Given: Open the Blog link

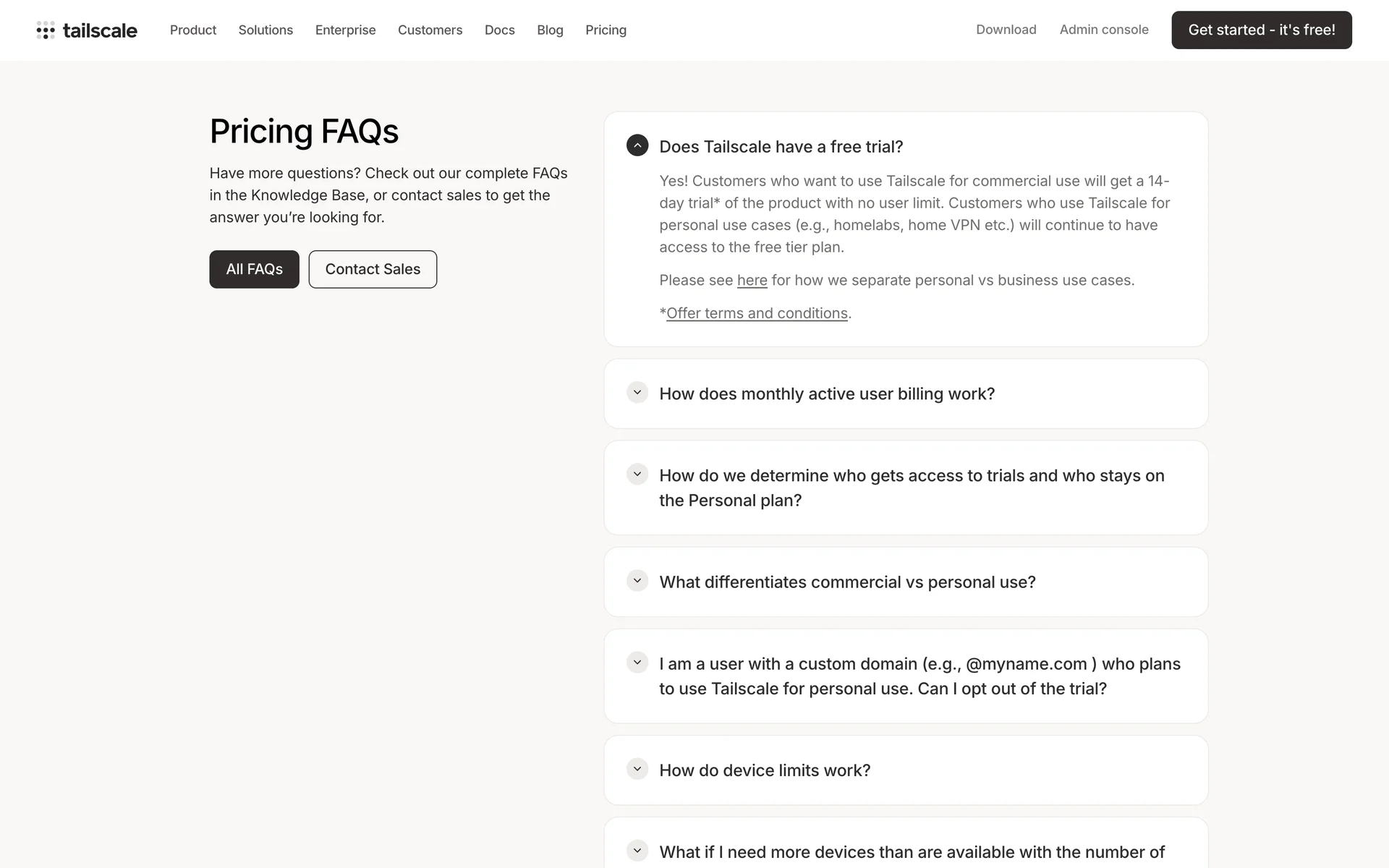Looking at the screenshot, I should pyautogui.click(x=550, y=30).
